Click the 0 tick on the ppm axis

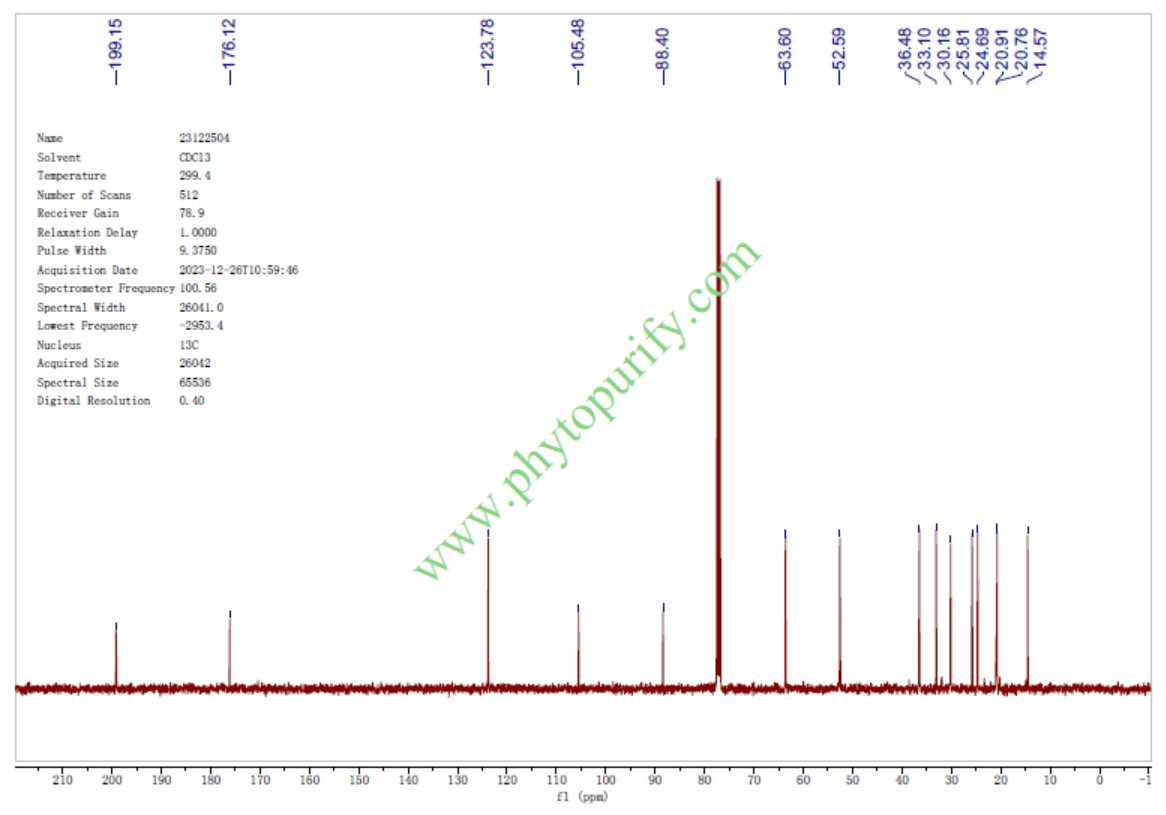click(1099, 780)
